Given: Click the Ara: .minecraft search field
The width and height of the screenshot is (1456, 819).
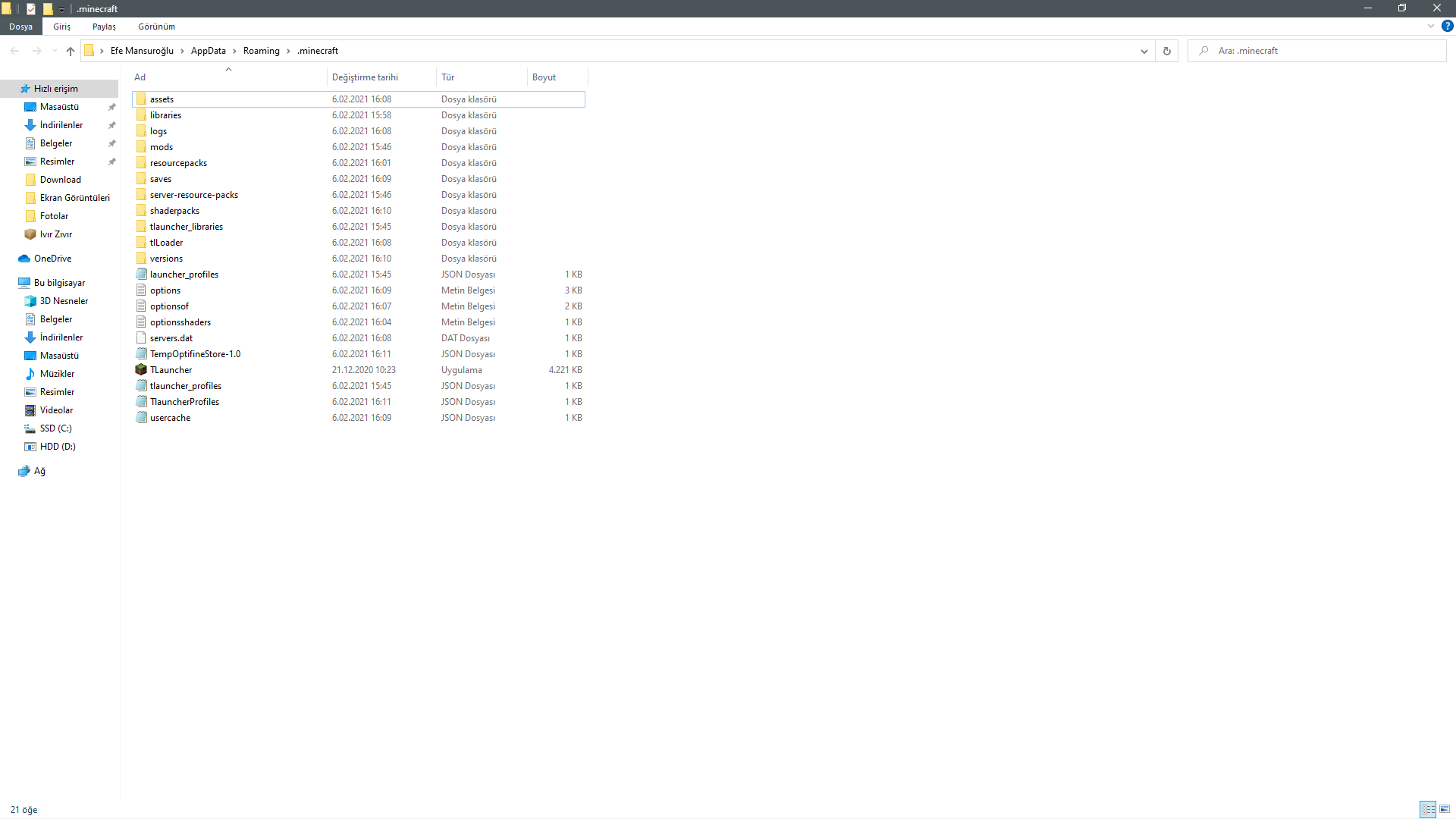Looking at the screenshot, I should 1316,51.
